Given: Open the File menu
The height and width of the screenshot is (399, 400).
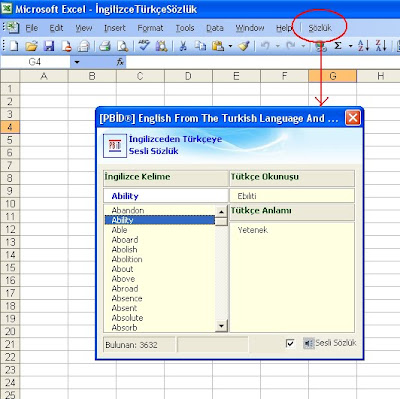Looking at the screenshot, I should coord(32,28).
